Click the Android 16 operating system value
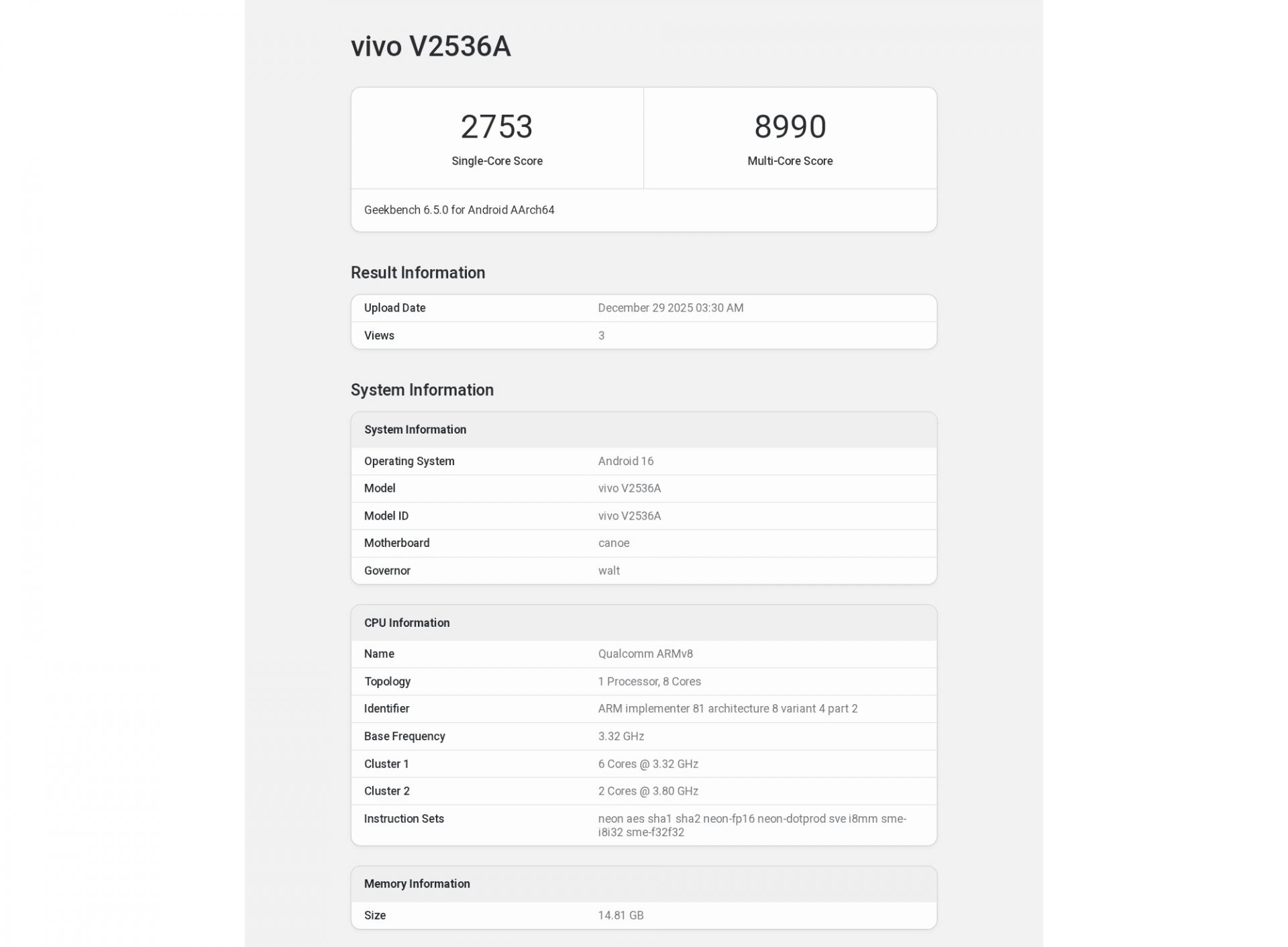Screen dimensions: 1288x947 (625, 461)
